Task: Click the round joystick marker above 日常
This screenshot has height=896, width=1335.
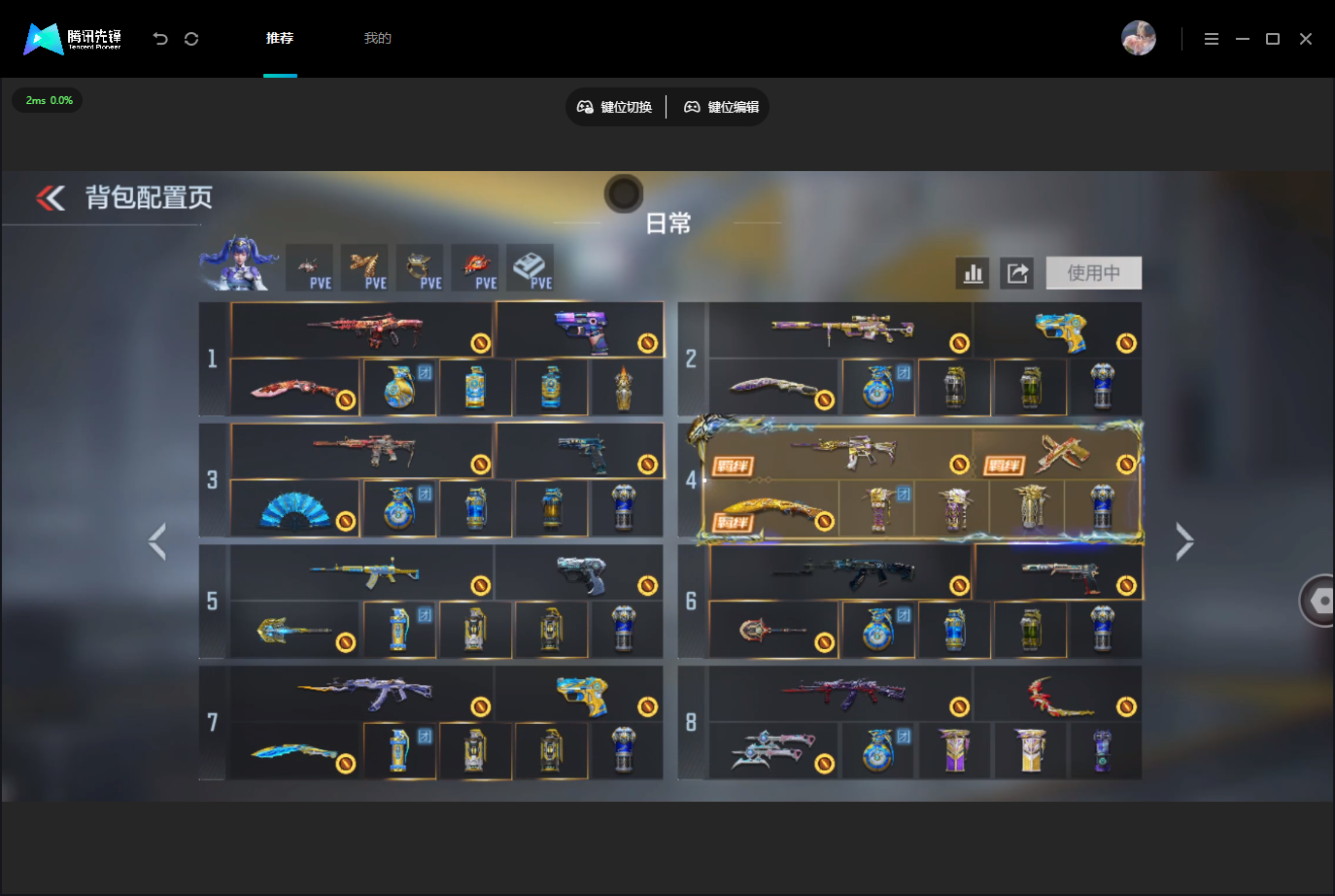Action: pos(624,193)
